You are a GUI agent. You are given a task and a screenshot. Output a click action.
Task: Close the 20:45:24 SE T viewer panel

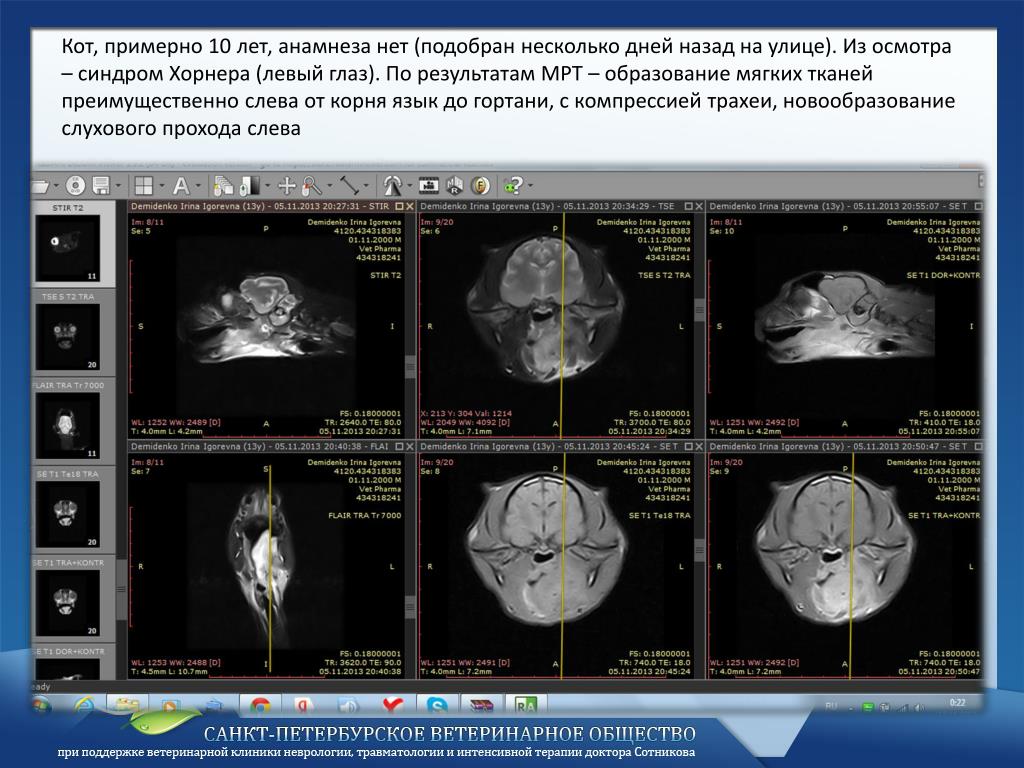699,447
